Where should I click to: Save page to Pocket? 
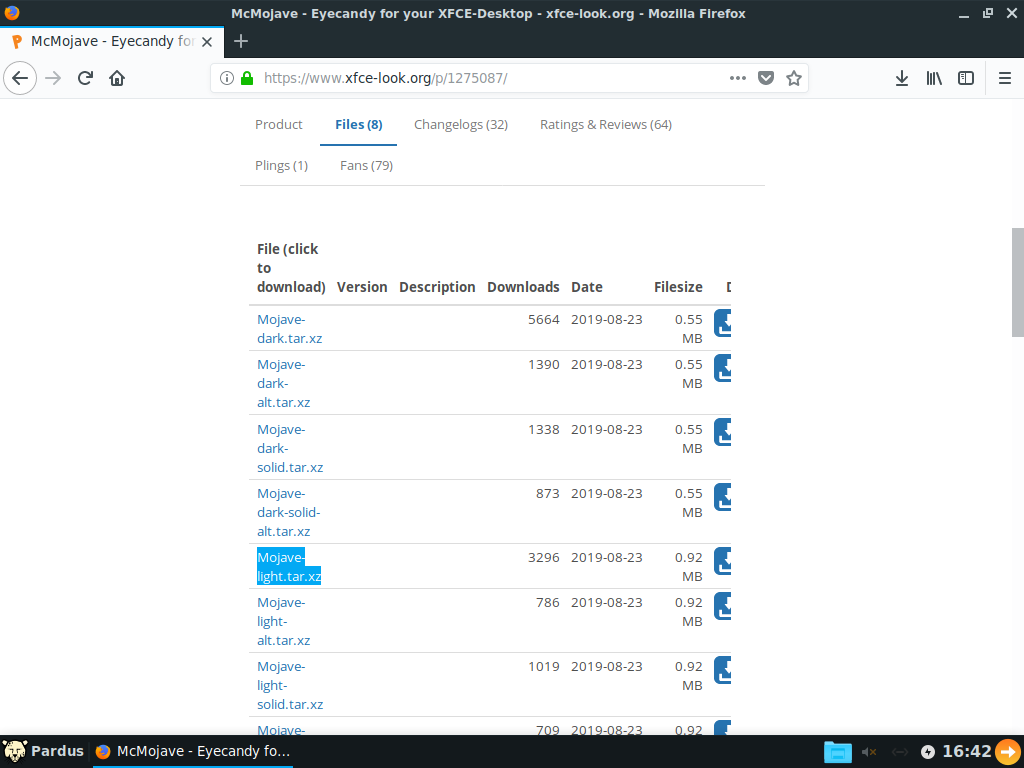[766, 78]
